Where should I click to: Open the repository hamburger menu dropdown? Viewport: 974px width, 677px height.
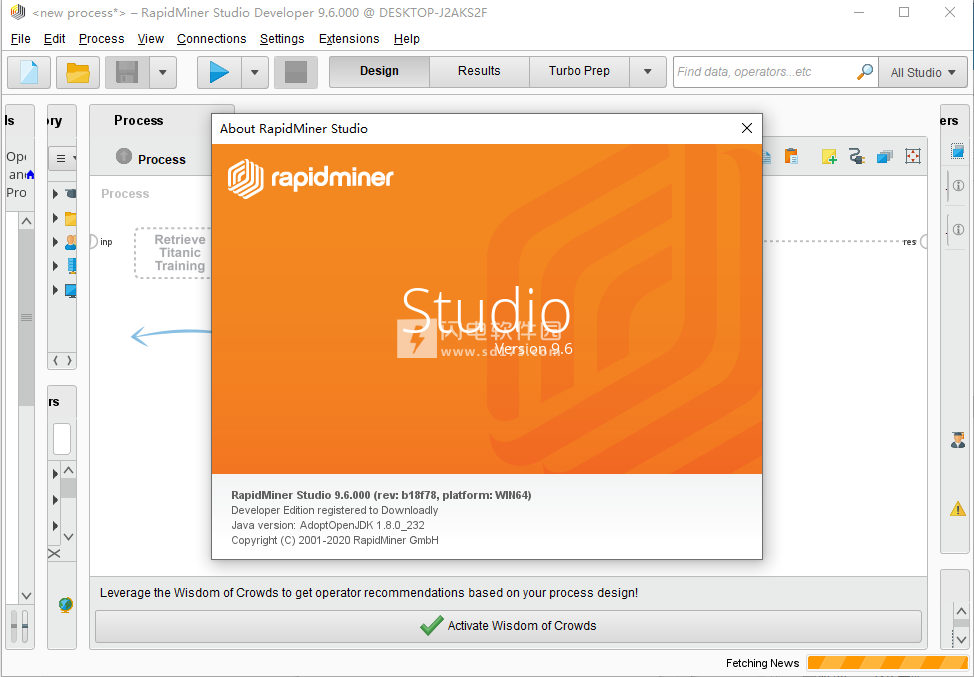[x=63, y=158]
